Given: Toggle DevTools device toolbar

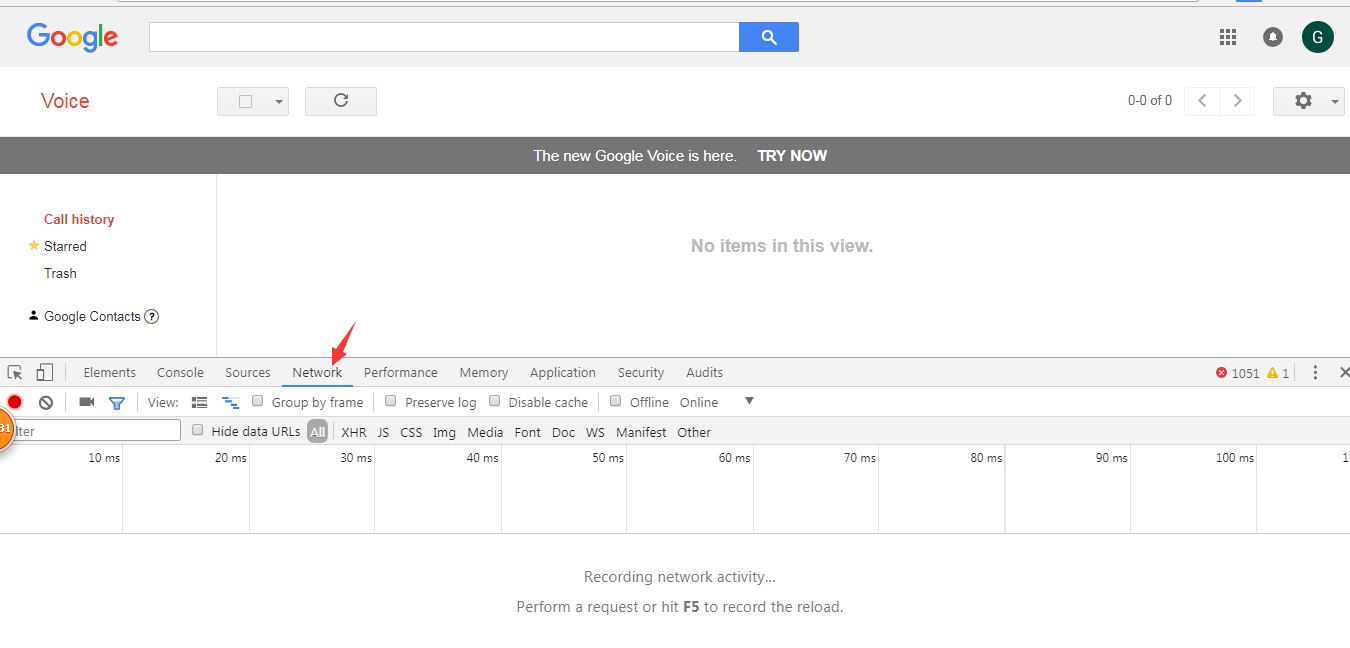Looking at the screenshot, I should coord(44,372).
